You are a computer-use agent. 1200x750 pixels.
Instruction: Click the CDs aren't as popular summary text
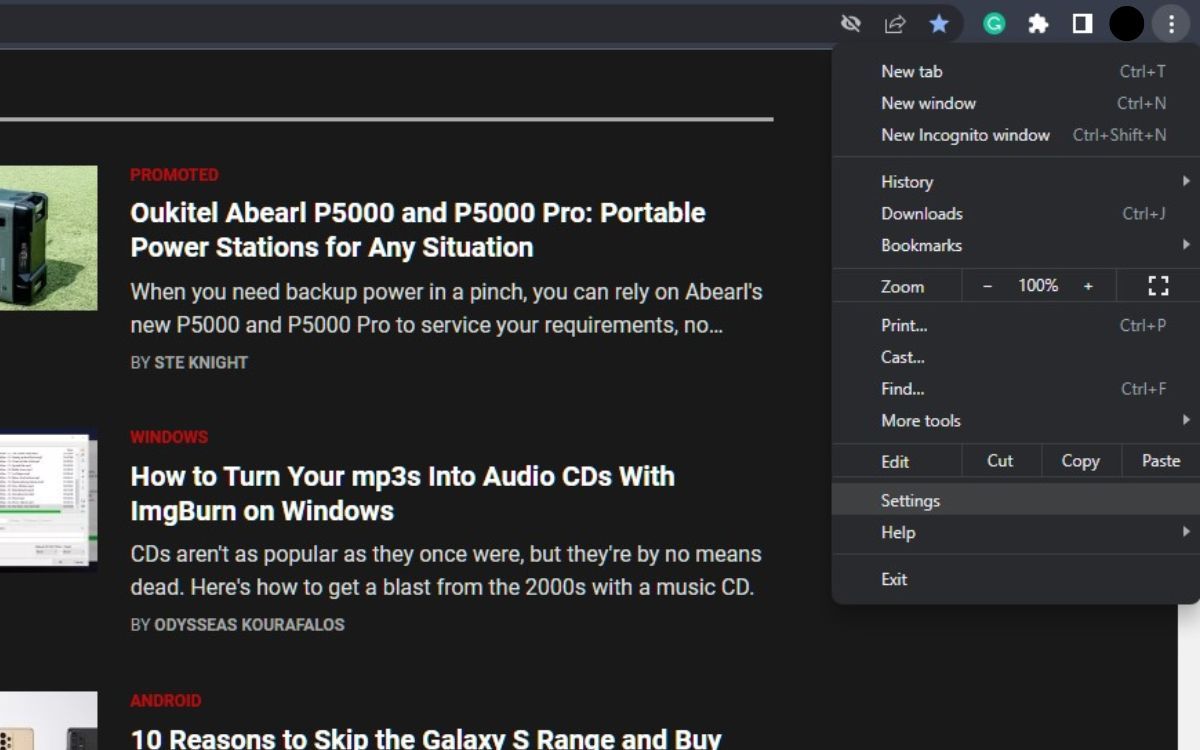click(446, 571)
